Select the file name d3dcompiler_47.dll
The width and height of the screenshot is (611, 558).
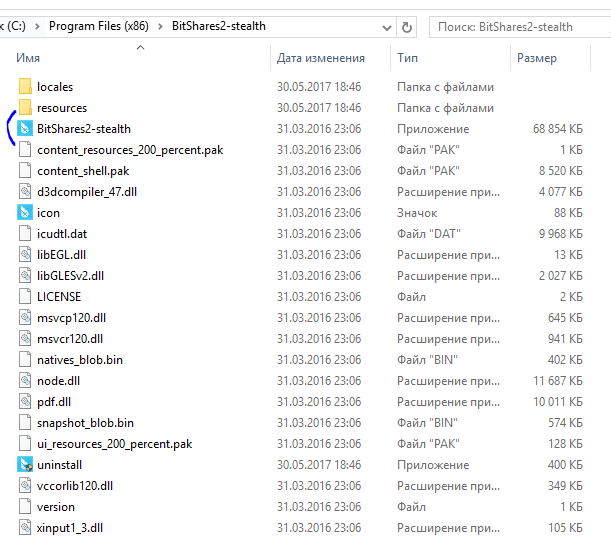tap(87, 192)
